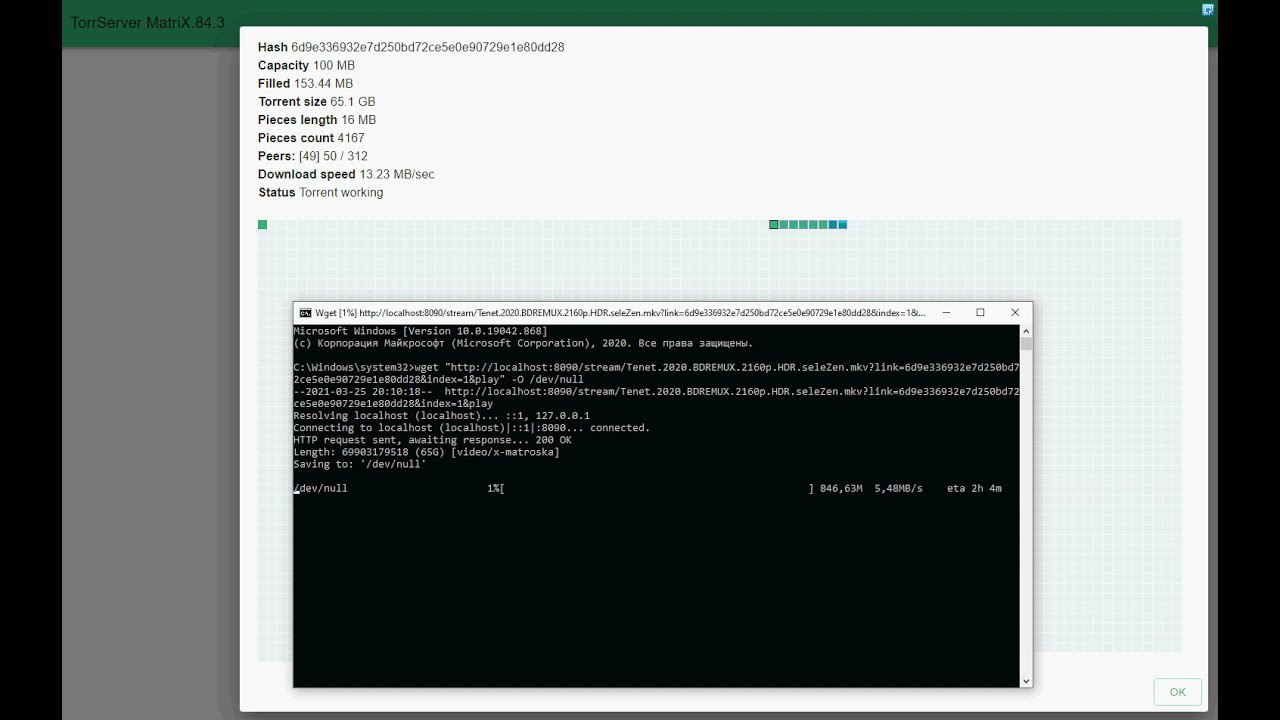Click the last teal-blue piece square in row
This screenshot has width=1280, height=720.
843,225
